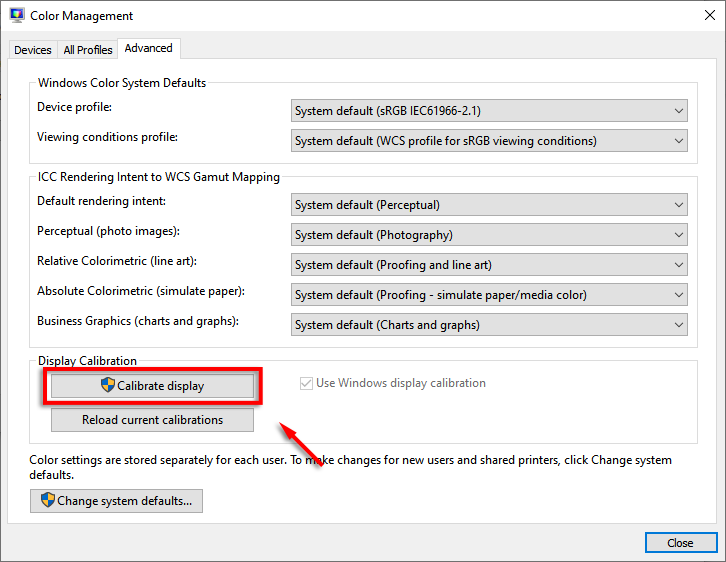The image size is (726, 562).
Task: Select the Advanced tab
Action: [x=148, y=48]
